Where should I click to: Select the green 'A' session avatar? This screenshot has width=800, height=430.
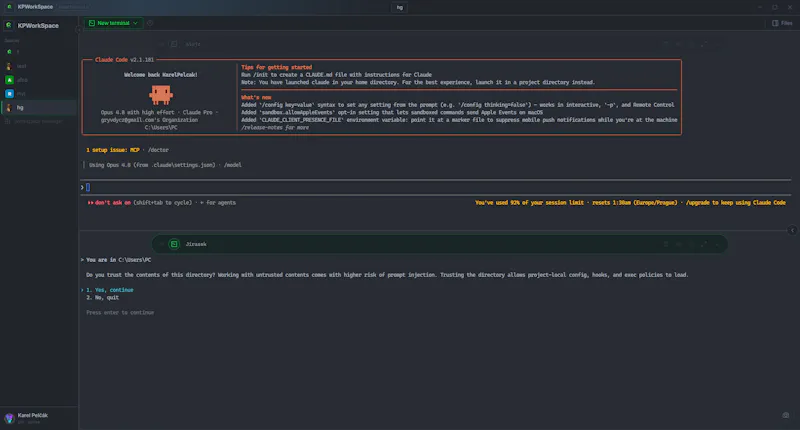tap(9, 80)
